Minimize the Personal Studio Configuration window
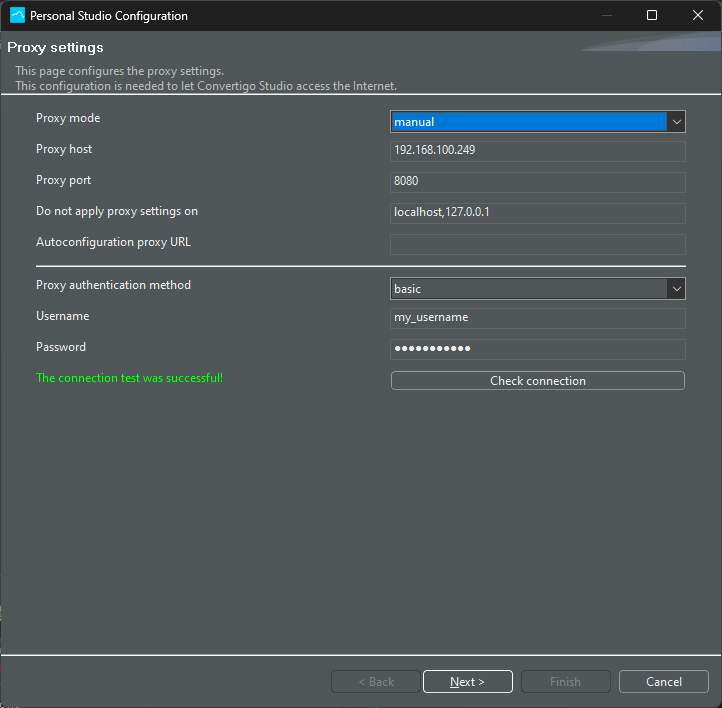722x708 pixels. pyautogui.click(x=606, y=16)
